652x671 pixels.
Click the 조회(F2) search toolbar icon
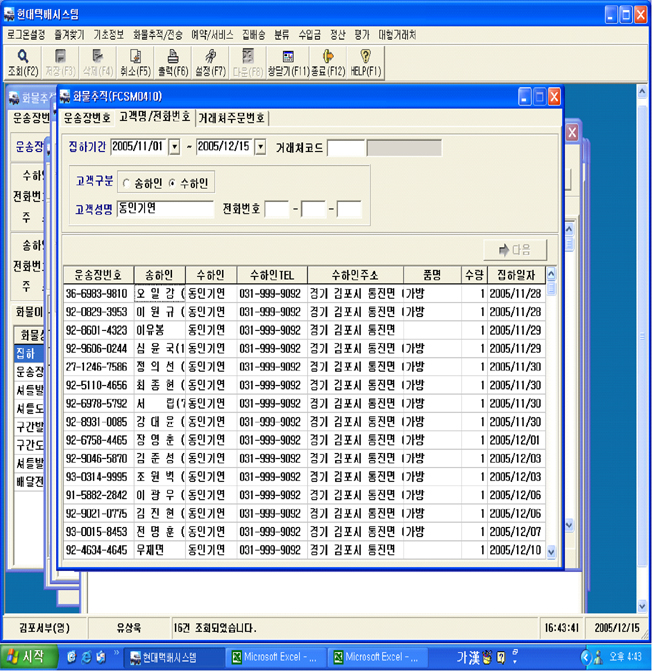coord(22,61)
